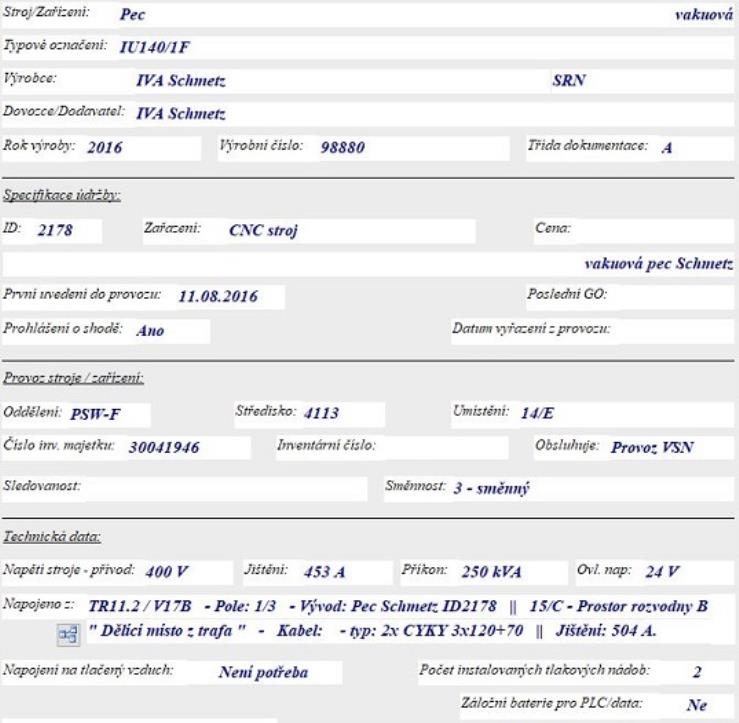The width and height of the screenshot is (739, 723).
Task: Focus the Rok výroby field showing 2016
Action: pos(140,147)
